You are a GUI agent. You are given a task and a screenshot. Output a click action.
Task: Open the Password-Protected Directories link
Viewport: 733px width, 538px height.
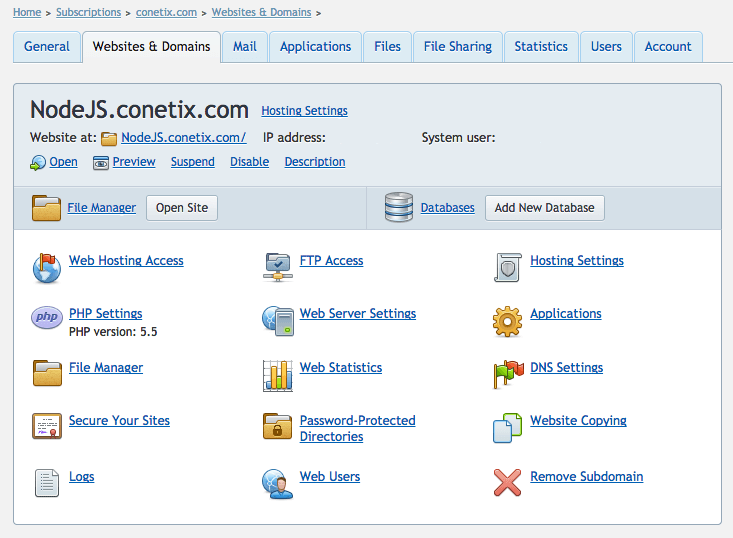pos(358,428)
